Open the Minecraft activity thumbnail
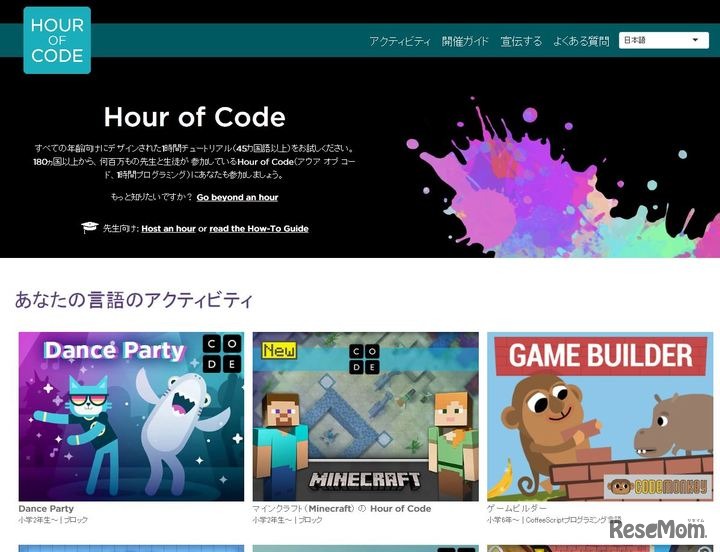The image size is (720, 552). [366, 417]
